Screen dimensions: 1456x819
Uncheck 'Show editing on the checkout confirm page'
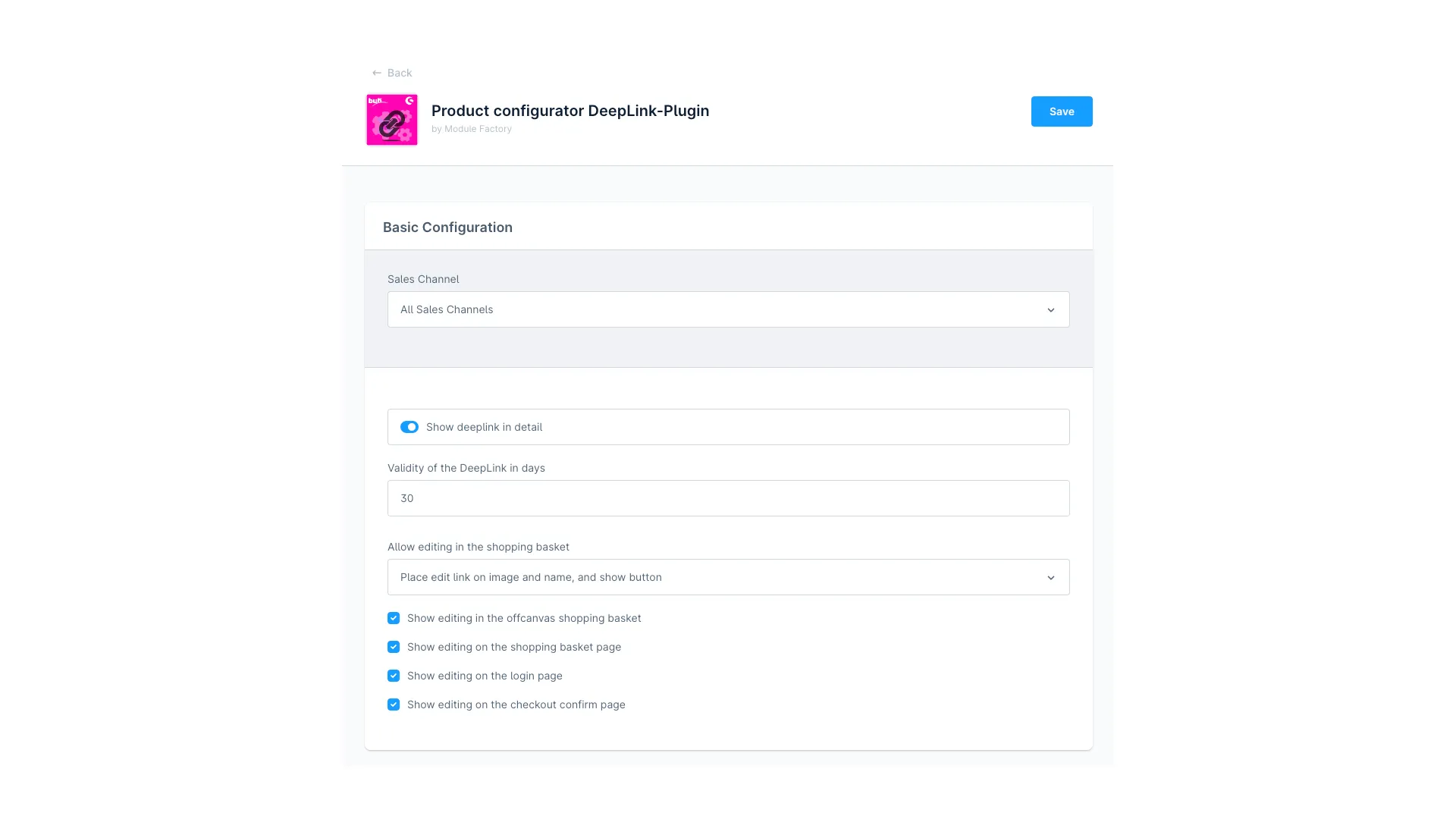[x=394, y=704]
